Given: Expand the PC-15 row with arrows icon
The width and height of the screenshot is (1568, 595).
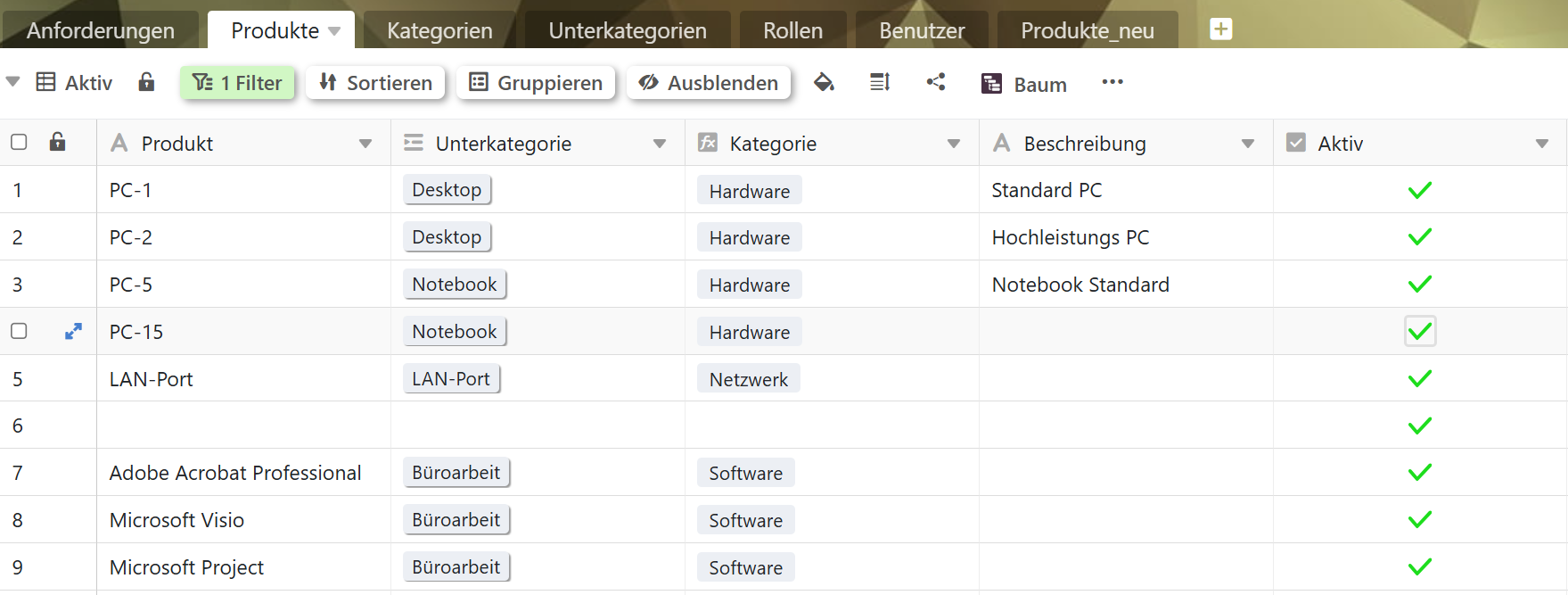Looking at the screenshot, I should (x=73, y=331).
